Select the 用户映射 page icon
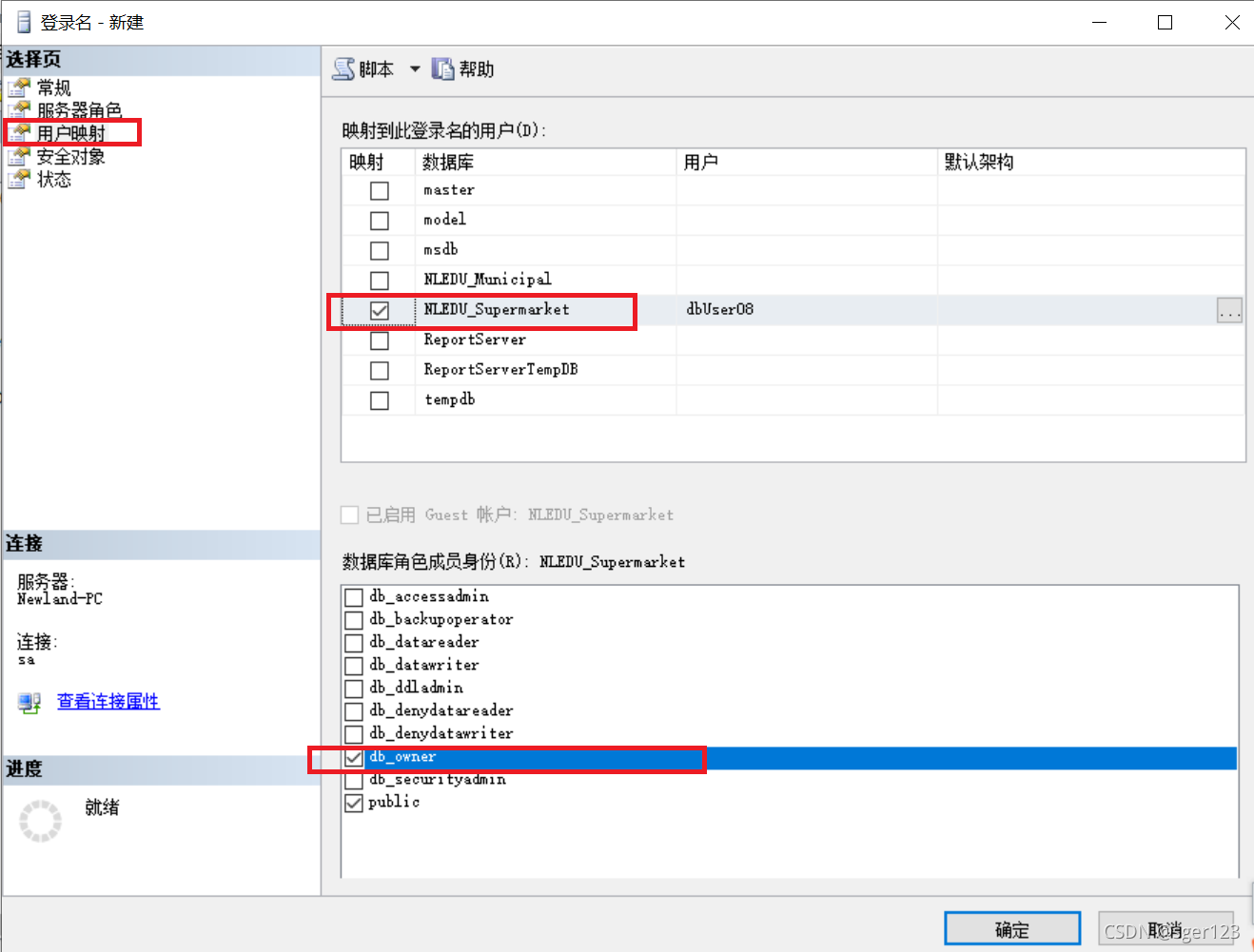This screenshot has height=952, width=1254. (19, 133)
